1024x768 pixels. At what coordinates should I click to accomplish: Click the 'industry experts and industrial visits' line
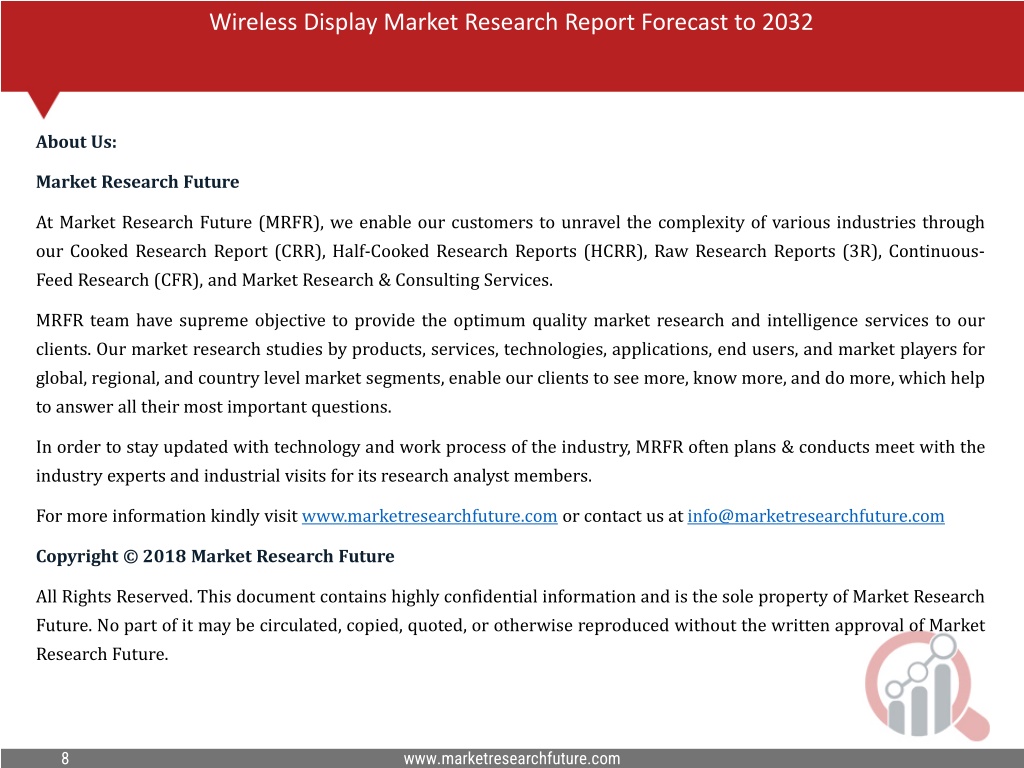click(313, 476)
